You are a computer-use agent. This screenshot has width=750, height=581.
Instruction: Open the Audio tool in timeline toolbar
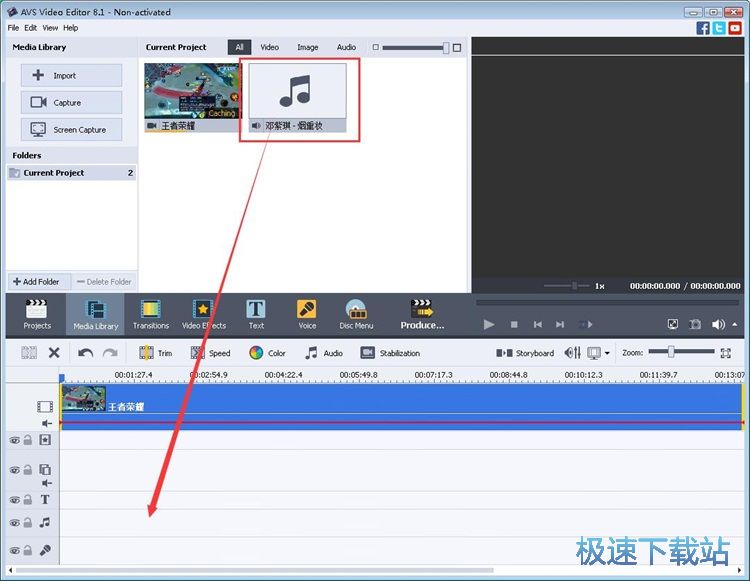324,353
